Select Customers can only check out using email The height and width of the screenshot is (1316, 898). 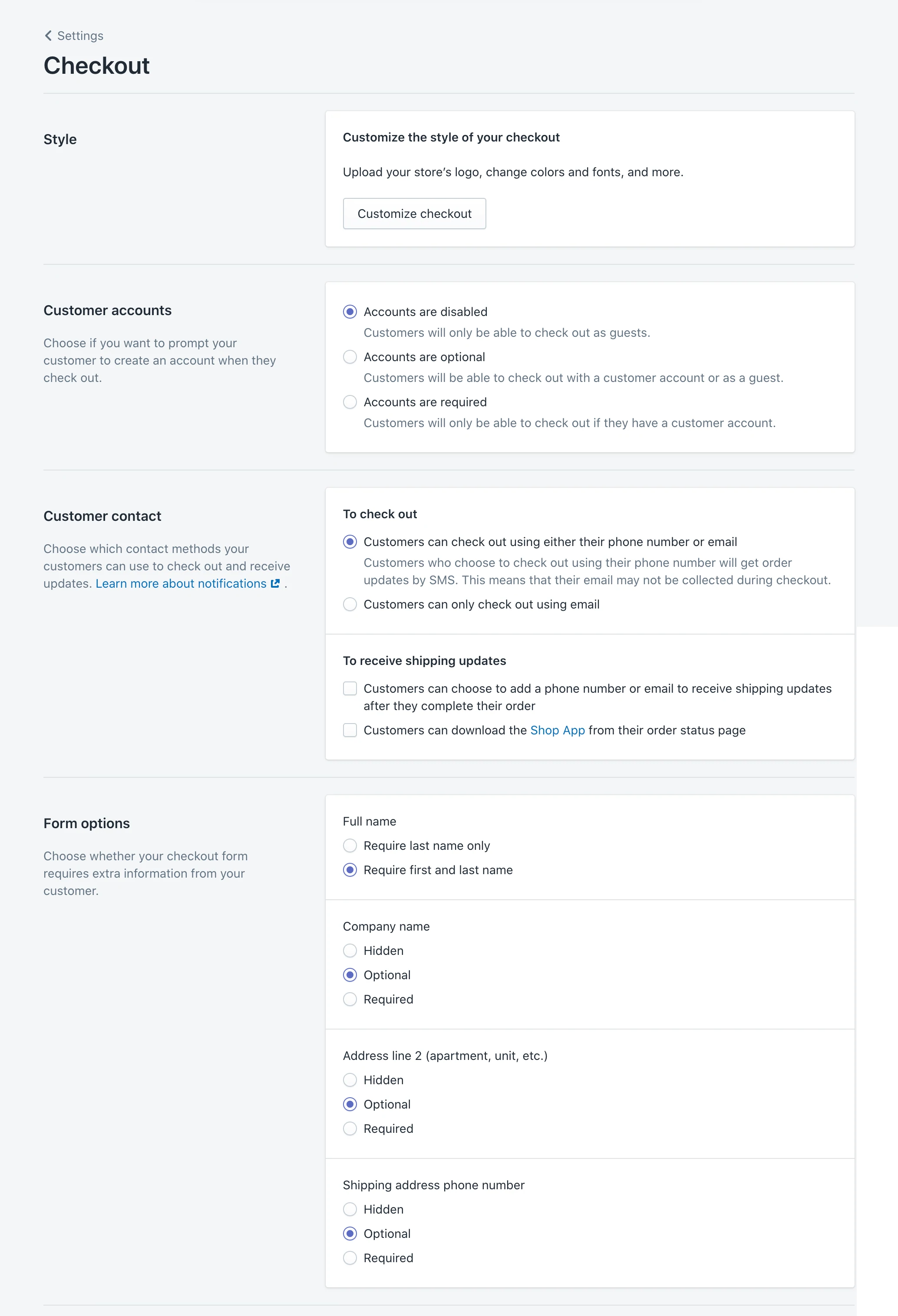pyautogui.click(x=350, y=604)
